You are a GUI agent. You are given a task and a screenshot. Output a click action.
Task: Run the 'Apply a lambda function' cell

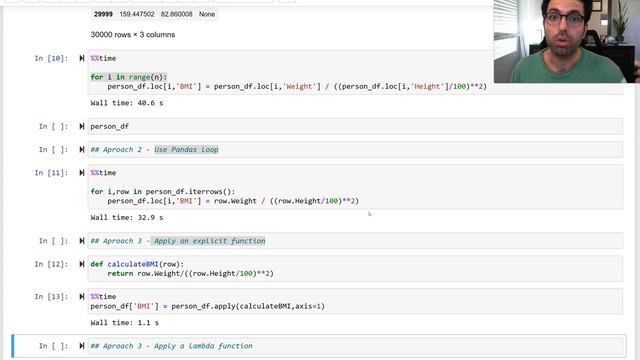click(82, 346)
